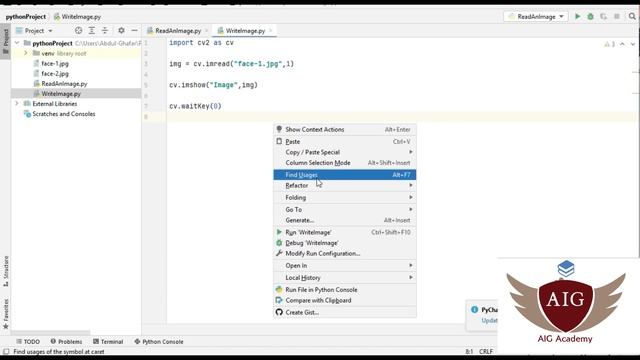The image size is (640, 360).
Task: Select Scratches and Consoles in the project tree
Action: coord(64,114)
